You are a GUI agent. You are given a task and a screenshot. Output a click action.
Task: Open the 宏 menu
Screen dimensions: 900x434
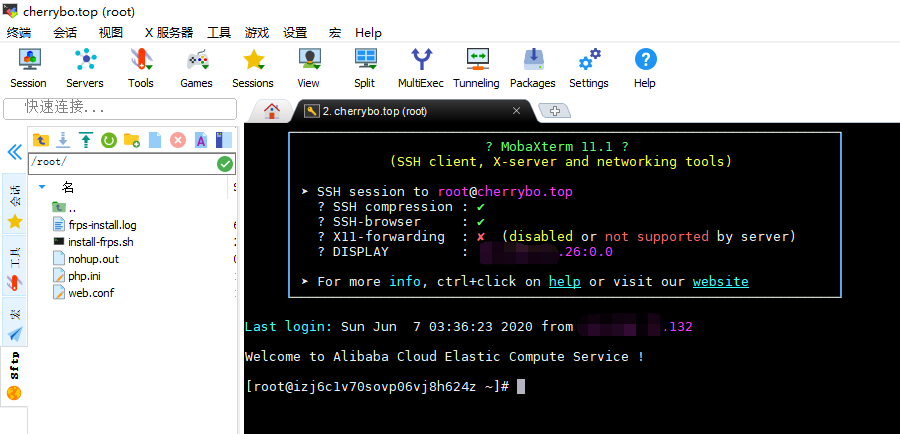pos(335,33)
